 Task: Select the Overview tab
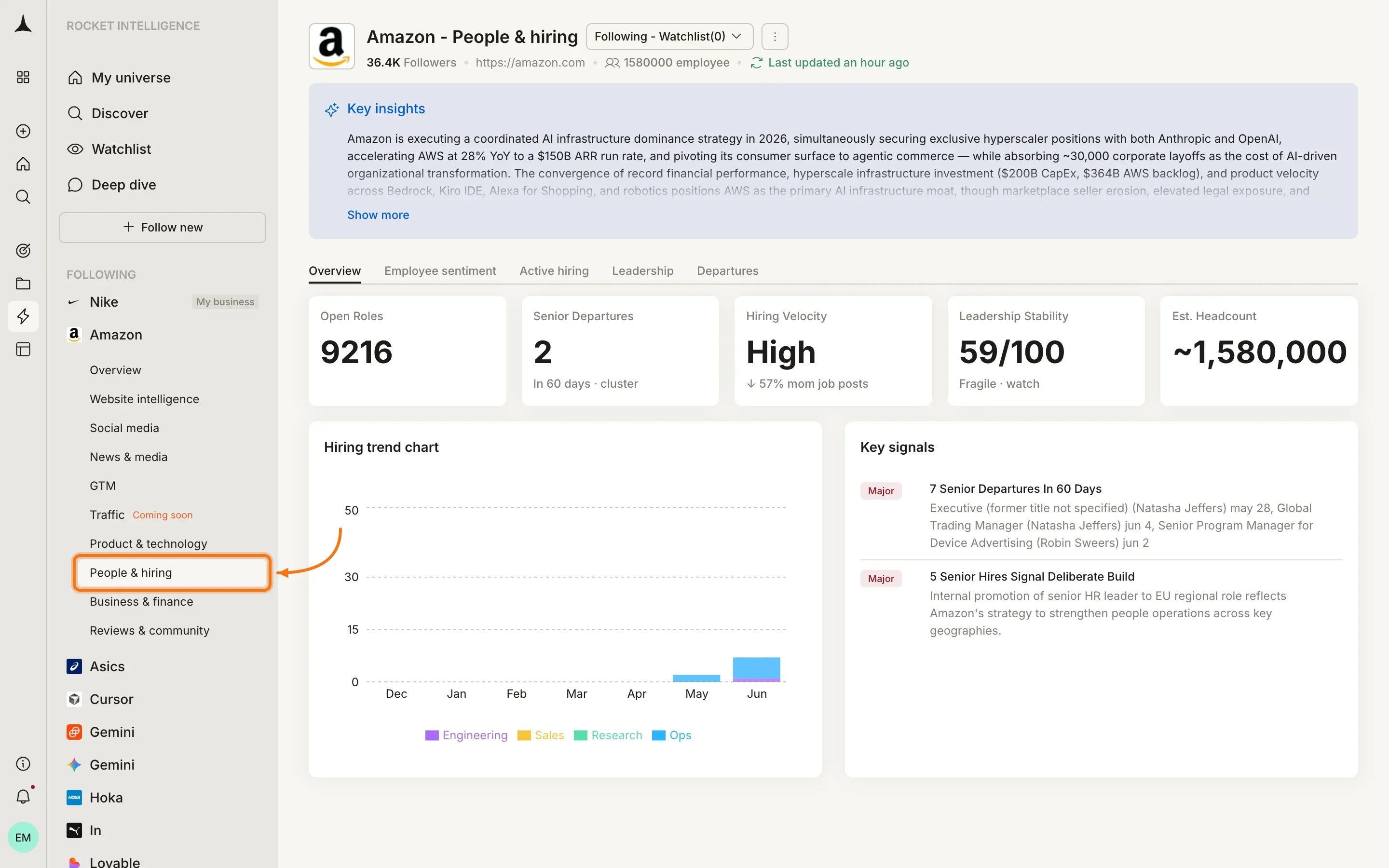[335, 271]
